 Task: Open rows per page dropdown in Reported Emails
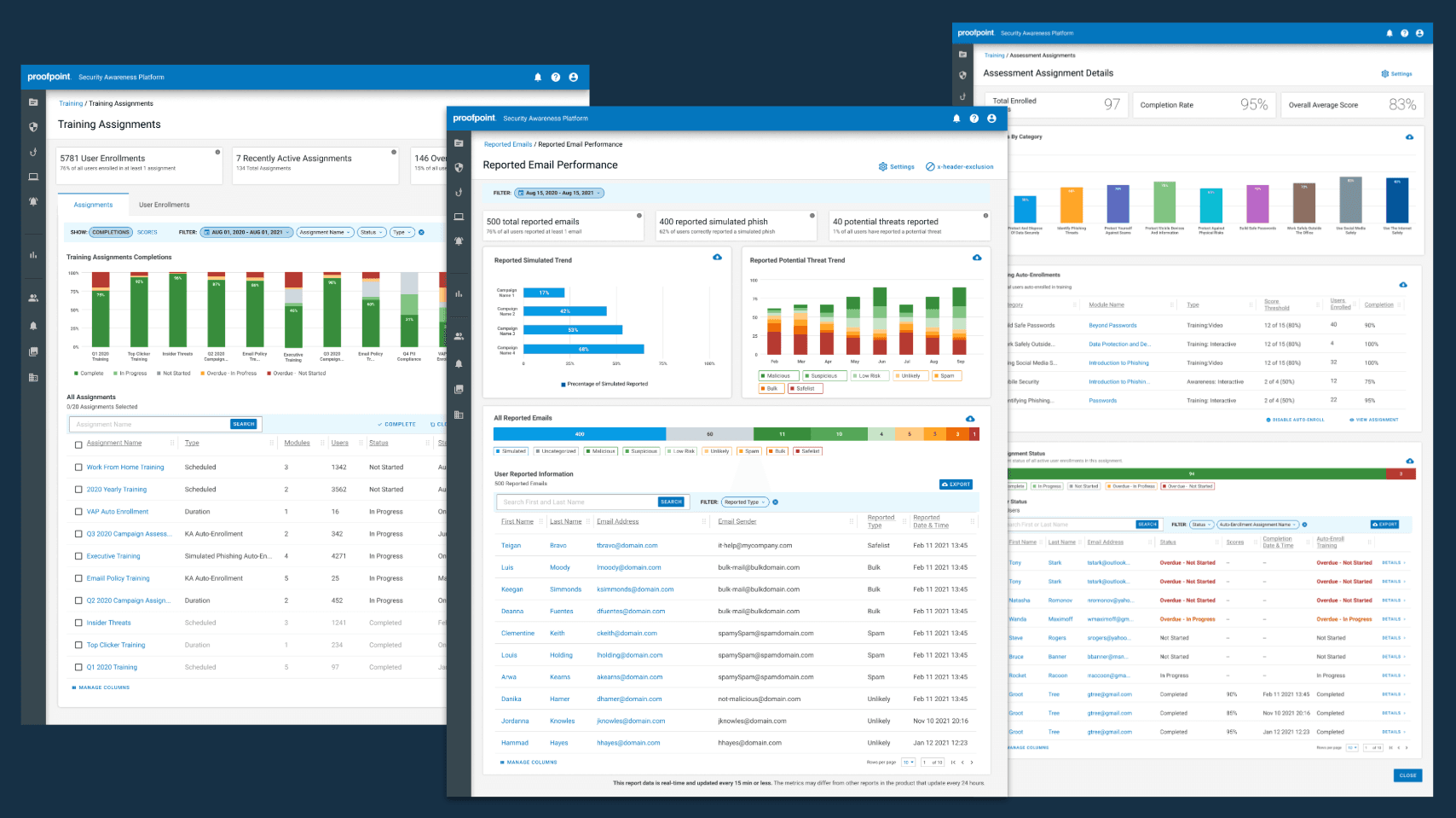(x=909, y=763)
